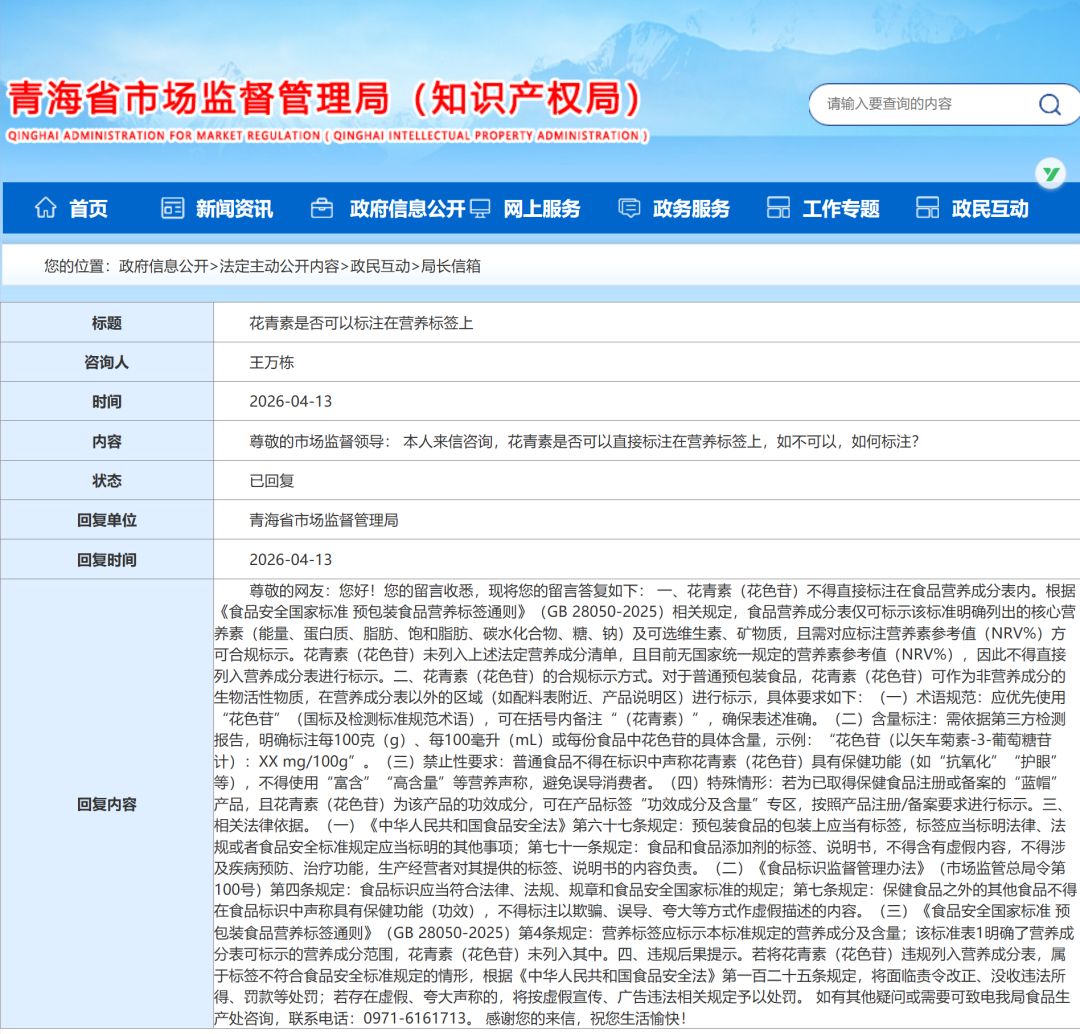Click the layout icon beside 工作专题
Viewport: 1080px width, 1034px height.
(778, 207)
